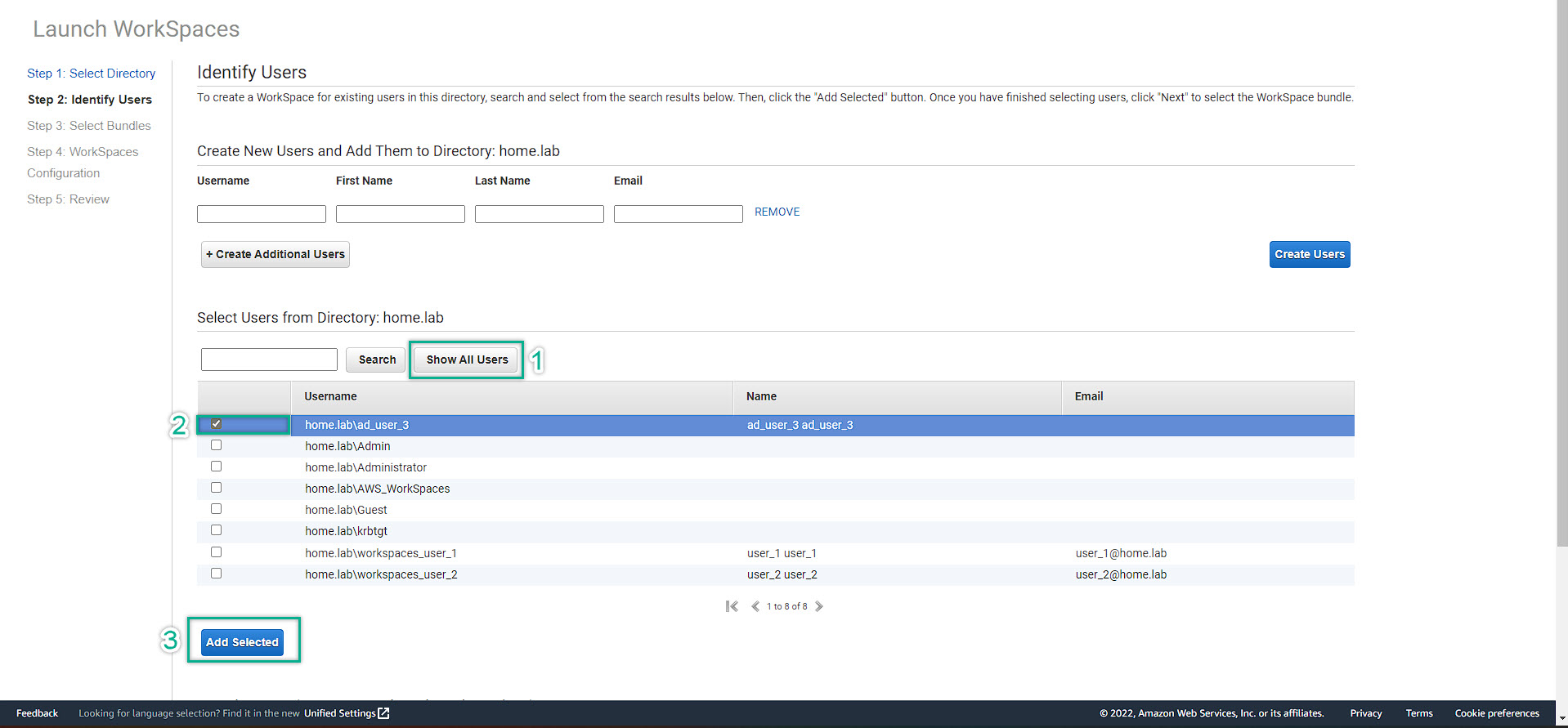Click the Create Users button
This screenshot has height=728, width=1568.
tap(1310, 254)
